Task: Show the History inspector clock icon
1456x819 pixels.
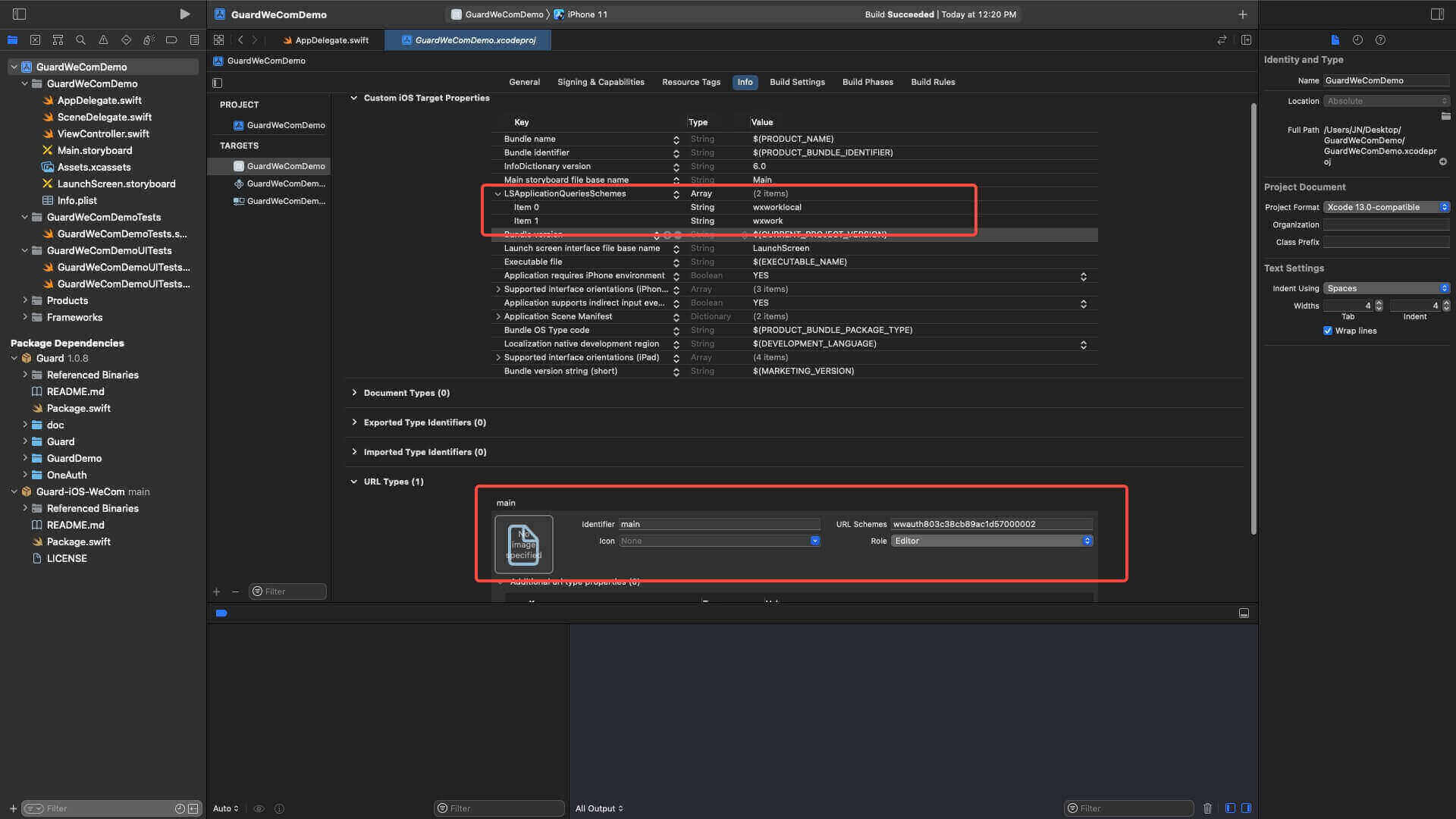Action: (1357, 40)
